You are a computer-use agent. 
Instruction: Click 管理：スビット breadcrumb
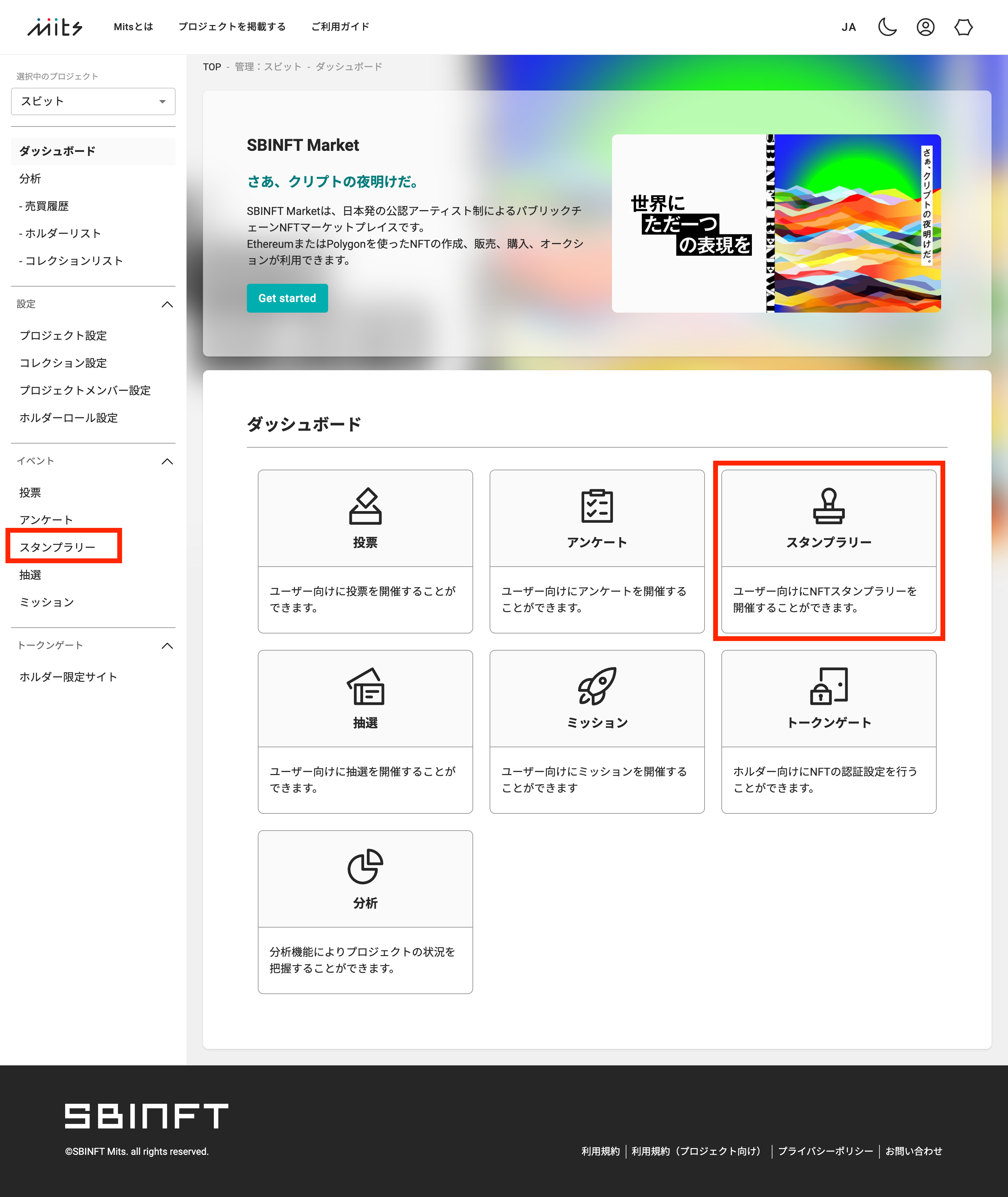click(x=268, y=67)
